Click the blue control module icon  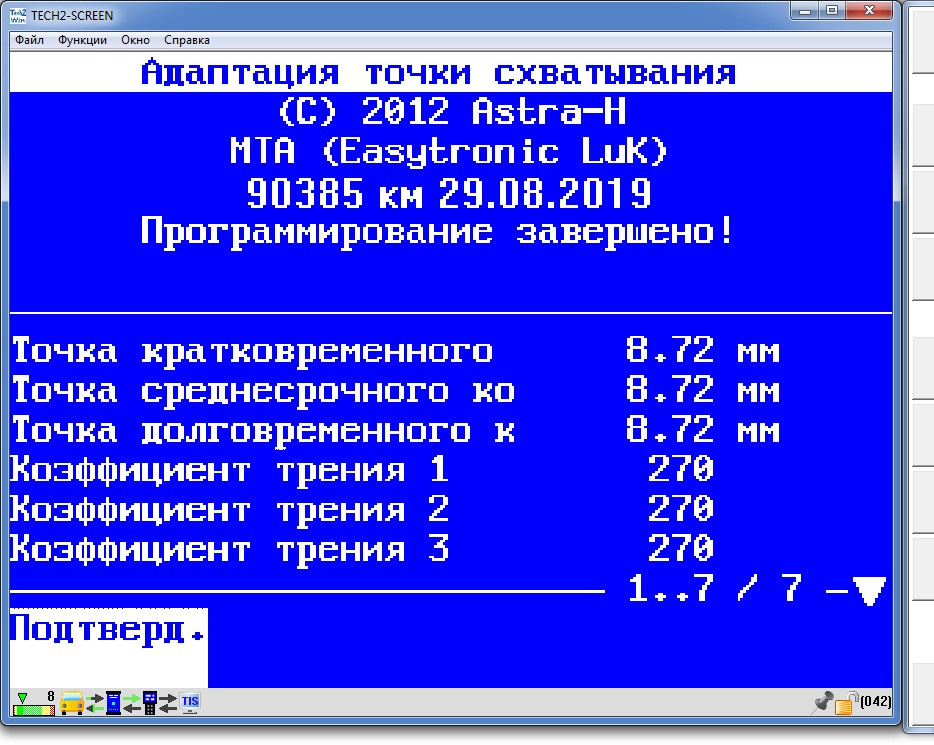(x=113, y=703)
